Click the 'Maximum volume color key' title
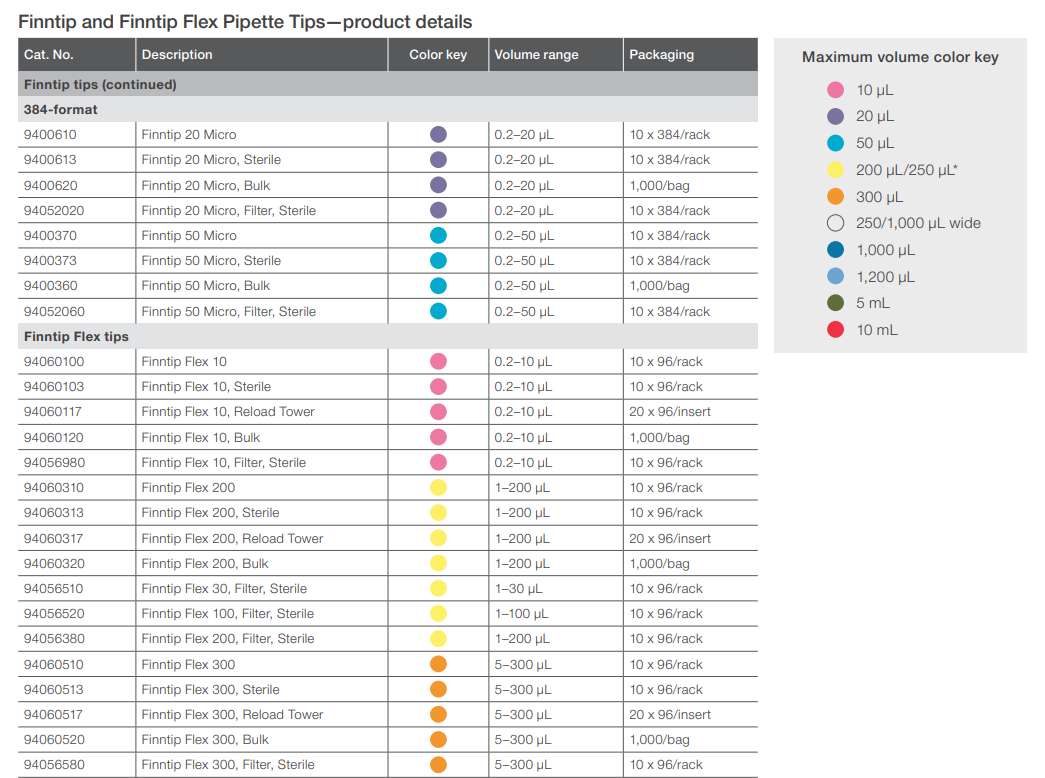The height and width of the screenshot is (778, 1045). [900, 57]
